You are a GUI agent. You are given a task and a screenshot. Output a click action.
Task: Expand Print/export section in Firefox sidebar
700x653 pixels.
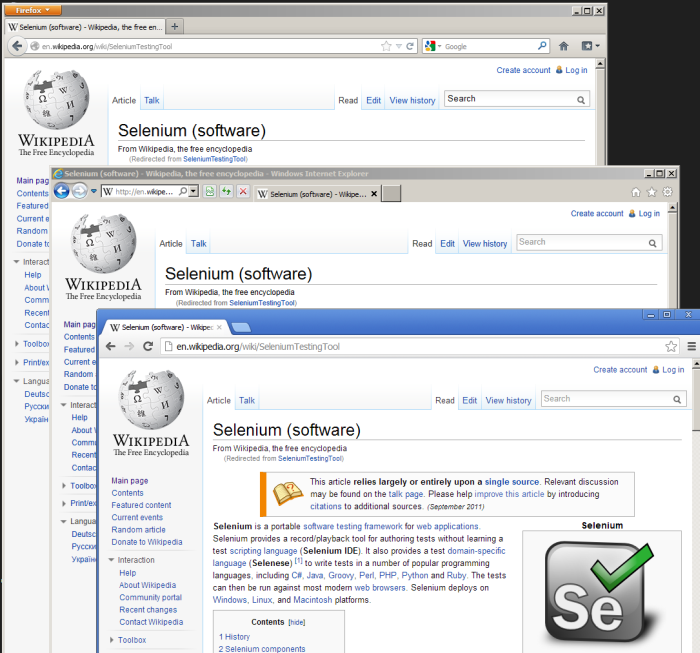tap(17, 362)
